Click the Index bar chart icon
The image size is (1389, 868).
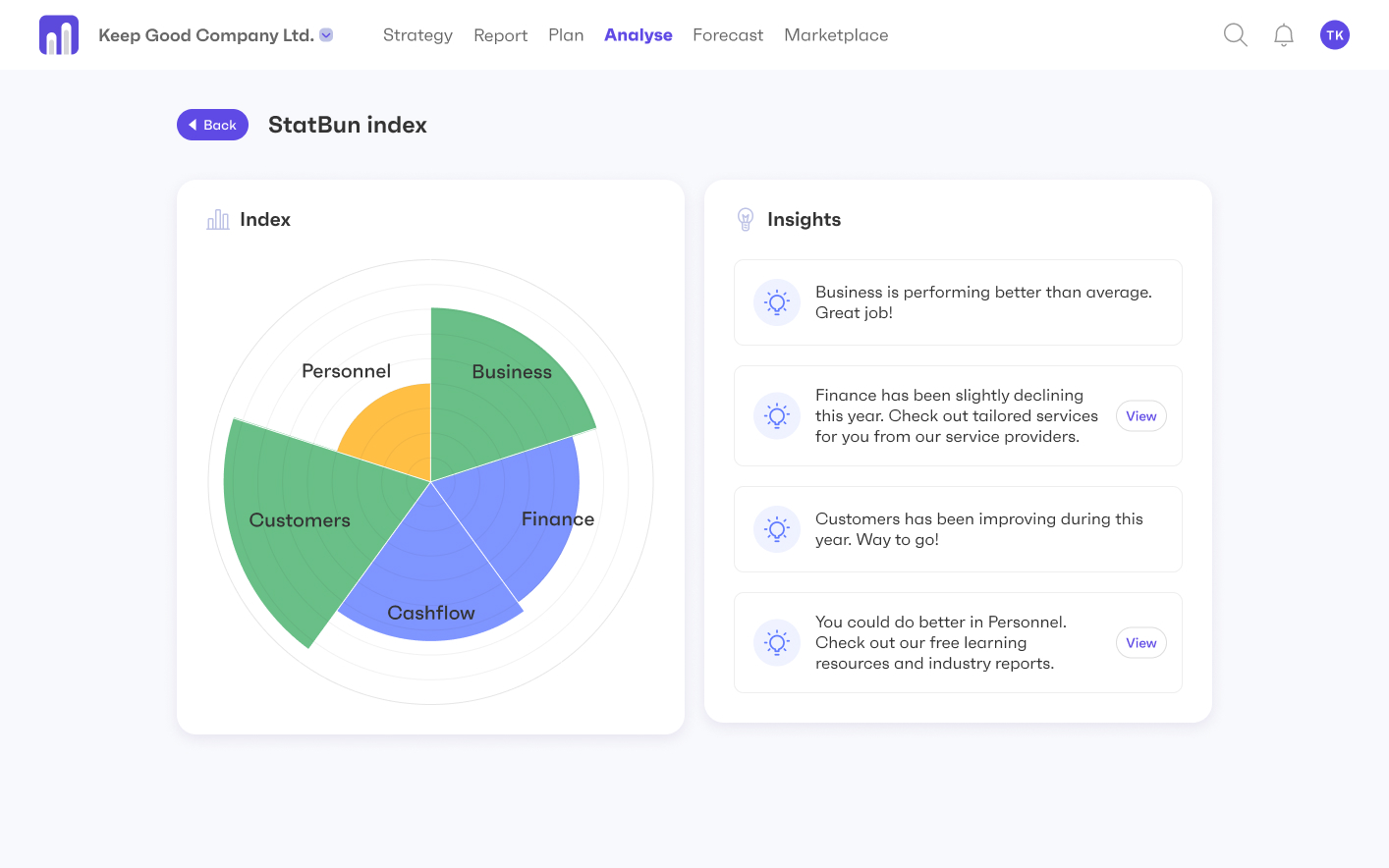coord(218,220)
